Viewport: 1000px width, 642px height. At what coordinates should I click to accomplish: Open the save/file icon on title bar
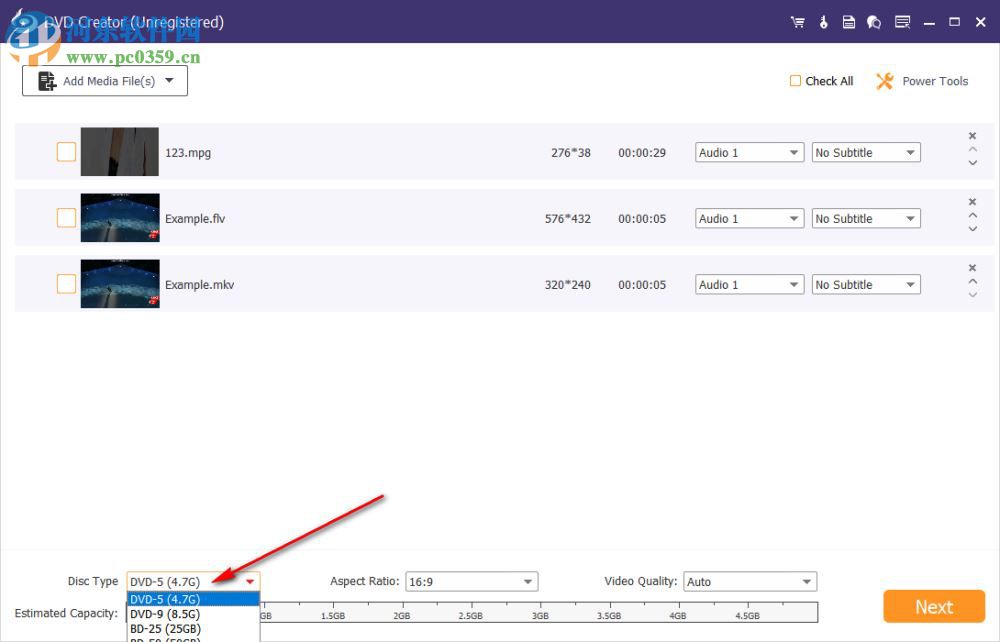pyautogui.click(x=848, y=21)
